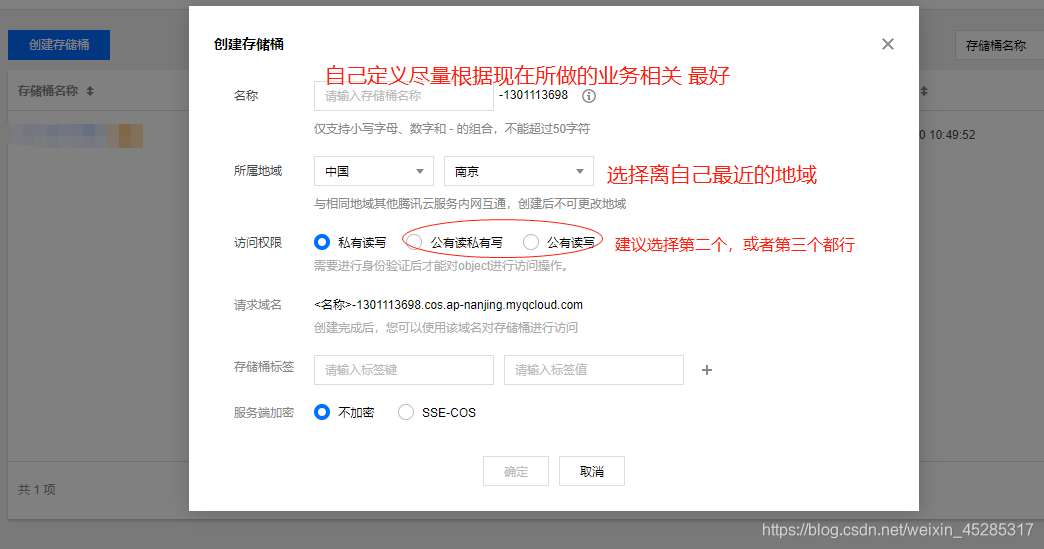Close the create bucket dialog with X
1044x549 pixels.
888,45
